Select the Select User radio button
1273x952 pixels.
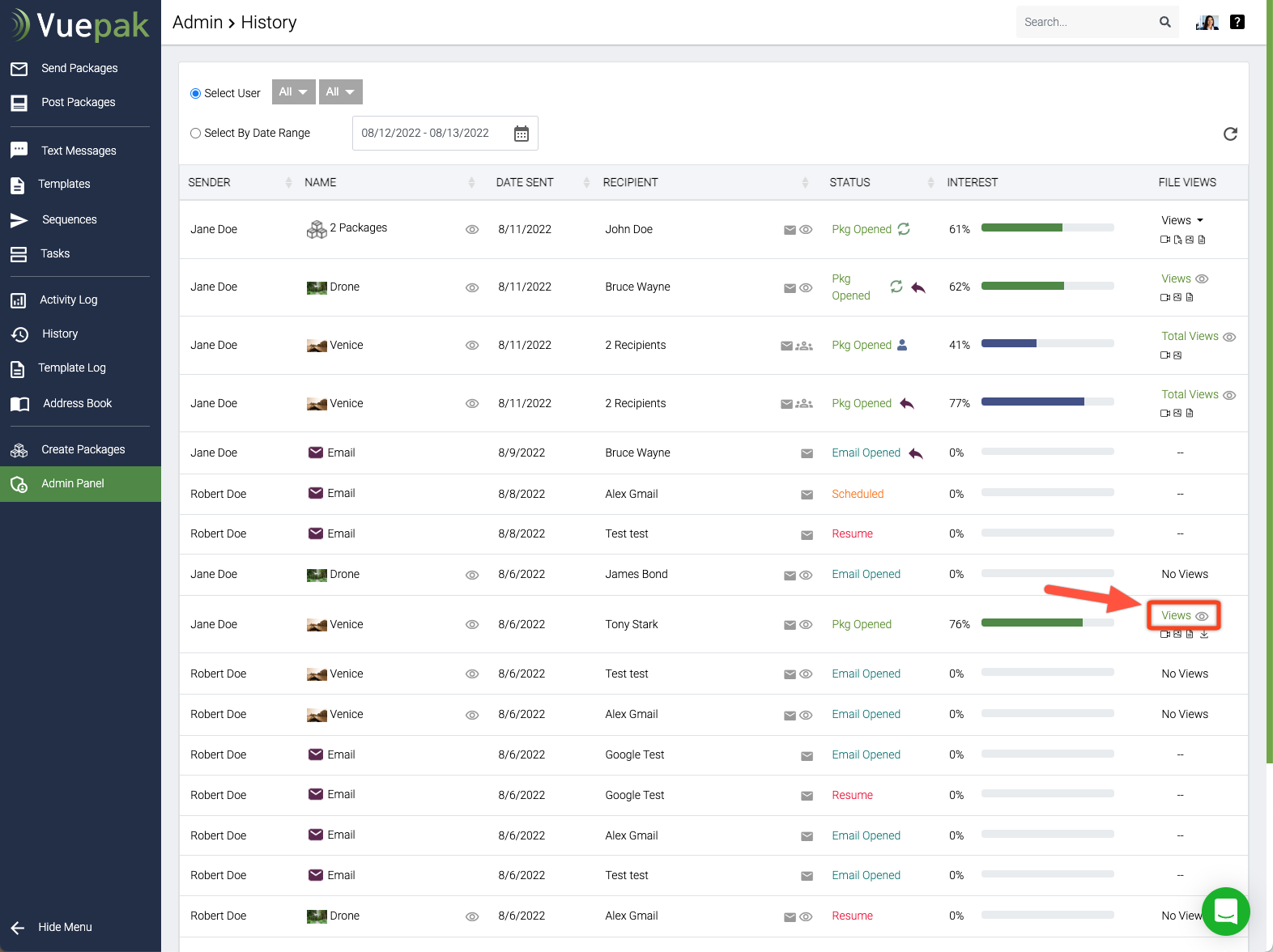coord(195,94)
